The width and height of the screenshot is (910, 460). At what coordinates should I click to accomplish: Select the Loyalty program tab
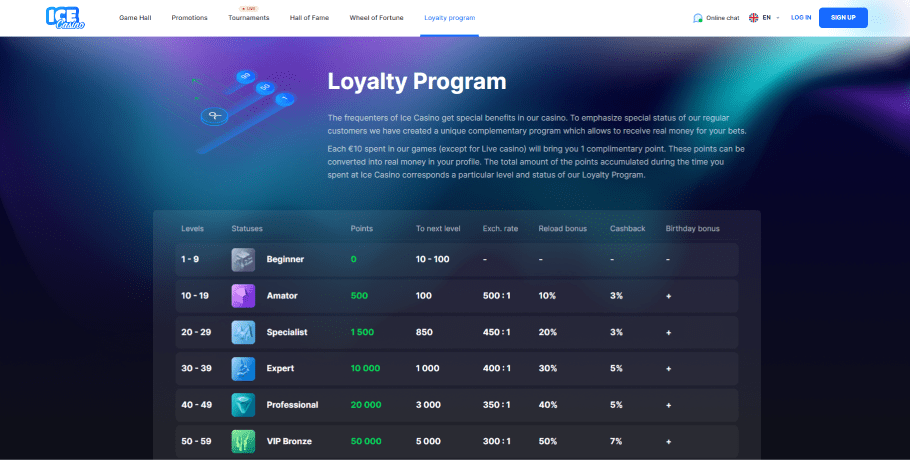(x=450, y=18)
